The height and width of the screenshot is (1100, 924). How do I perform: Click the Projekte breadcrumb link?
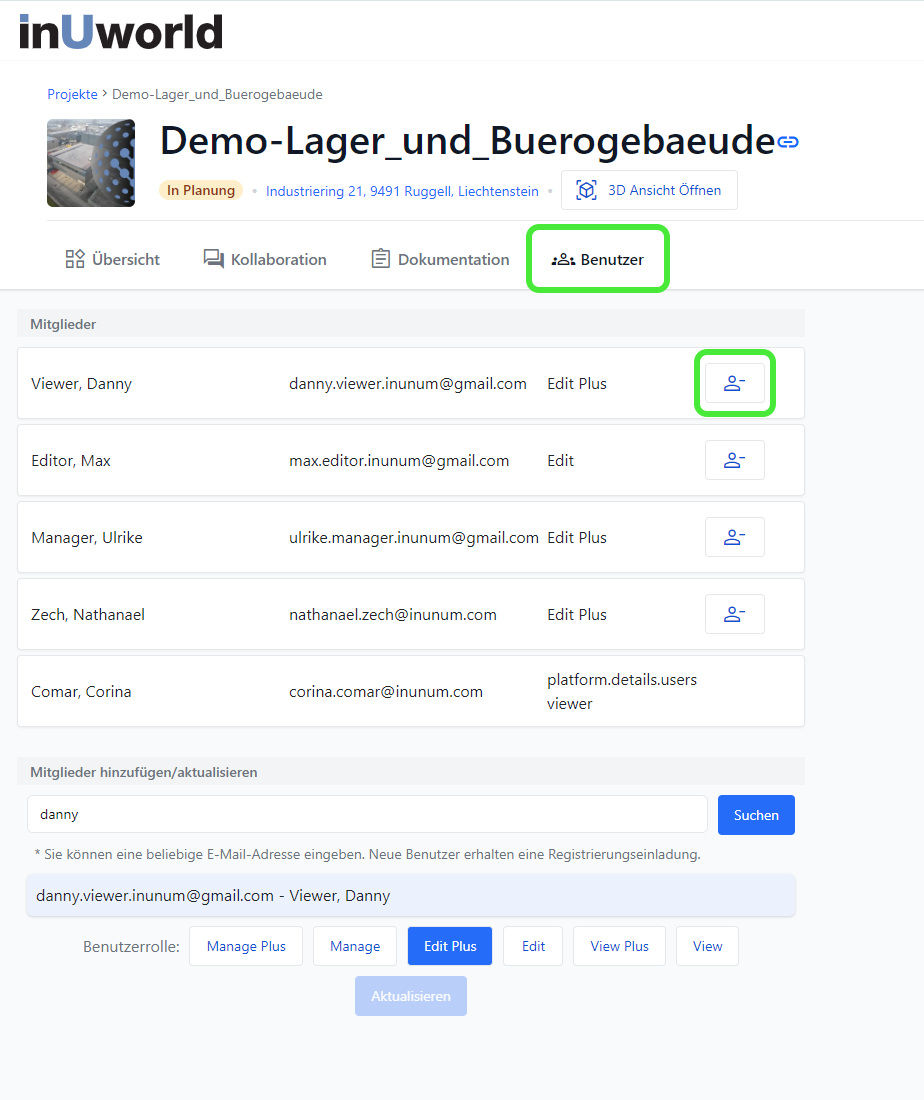click(72, 94)
